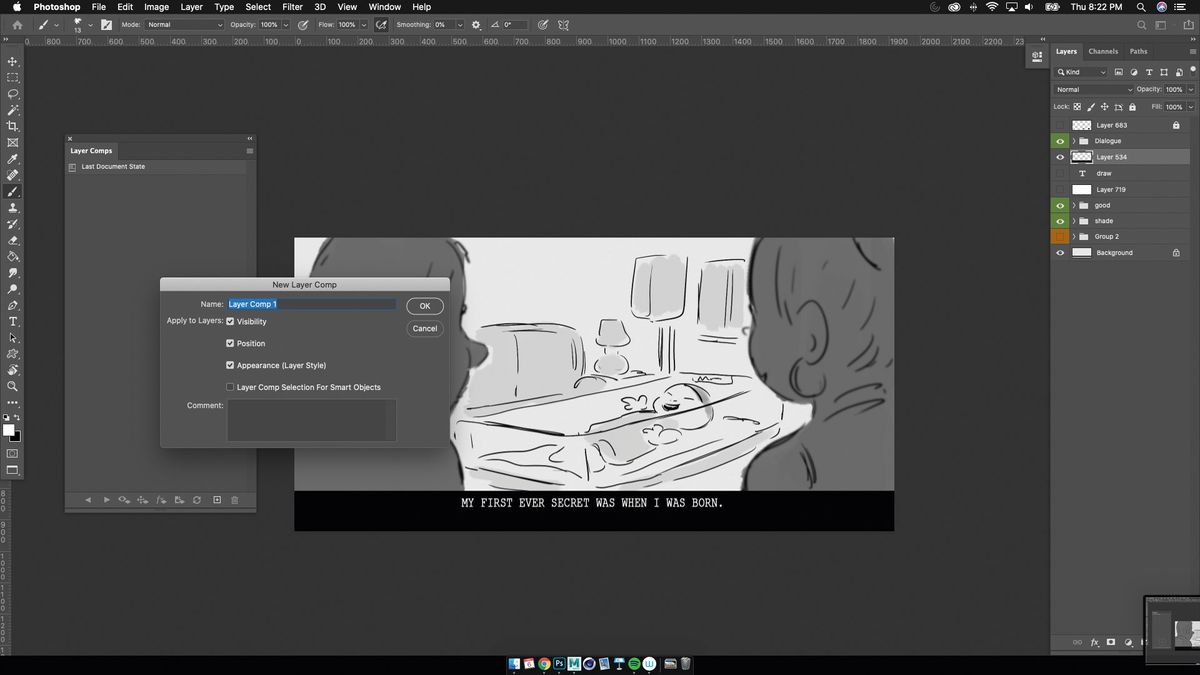Enable Layer Comp Selection For Smart Objects
The height and width of the screenshot is (675, 1200).
point(230,387)
